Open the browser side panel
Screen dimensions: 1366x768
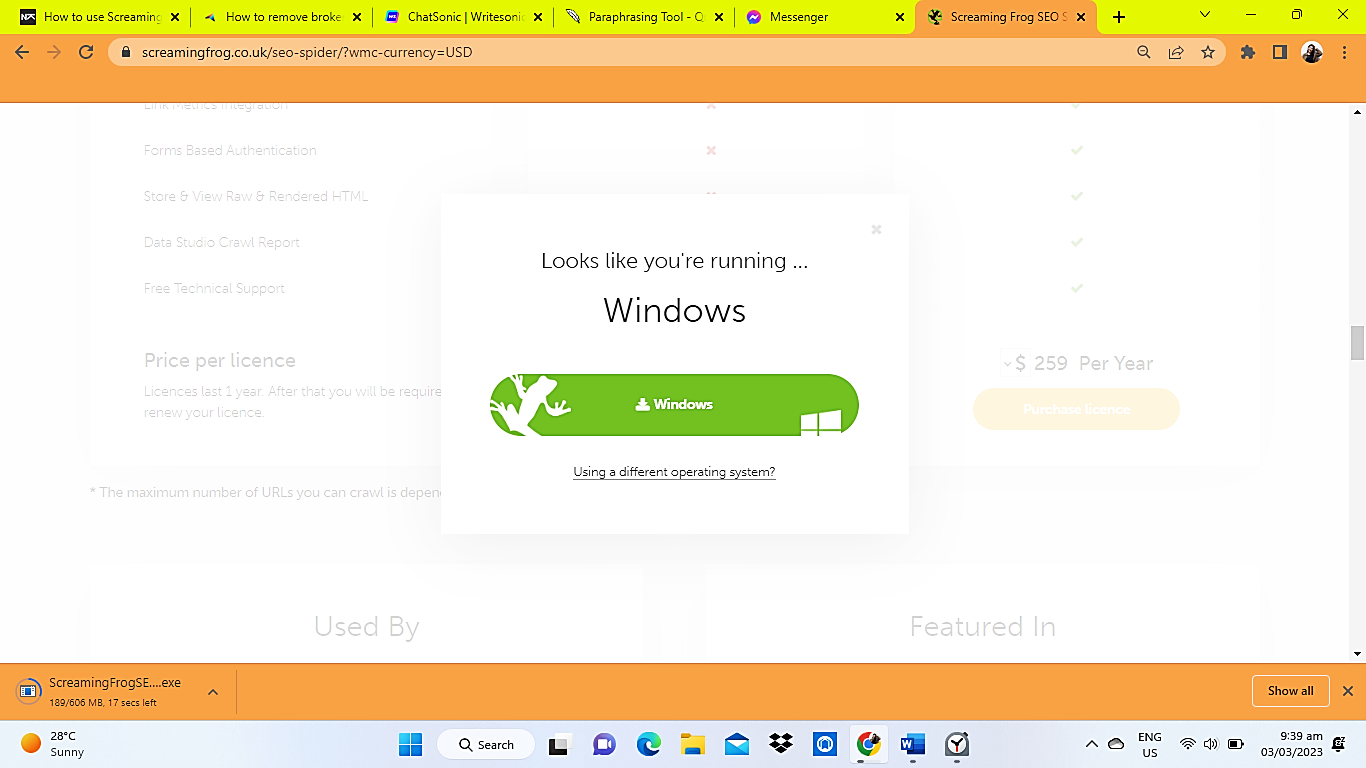(x=1280, y=52)
